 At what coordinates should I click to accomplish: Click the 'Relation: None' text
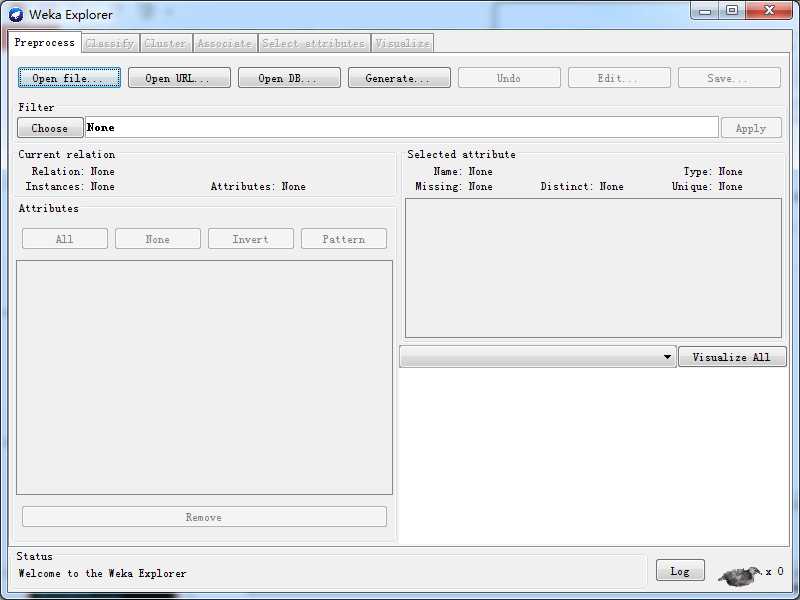[73, 171]
